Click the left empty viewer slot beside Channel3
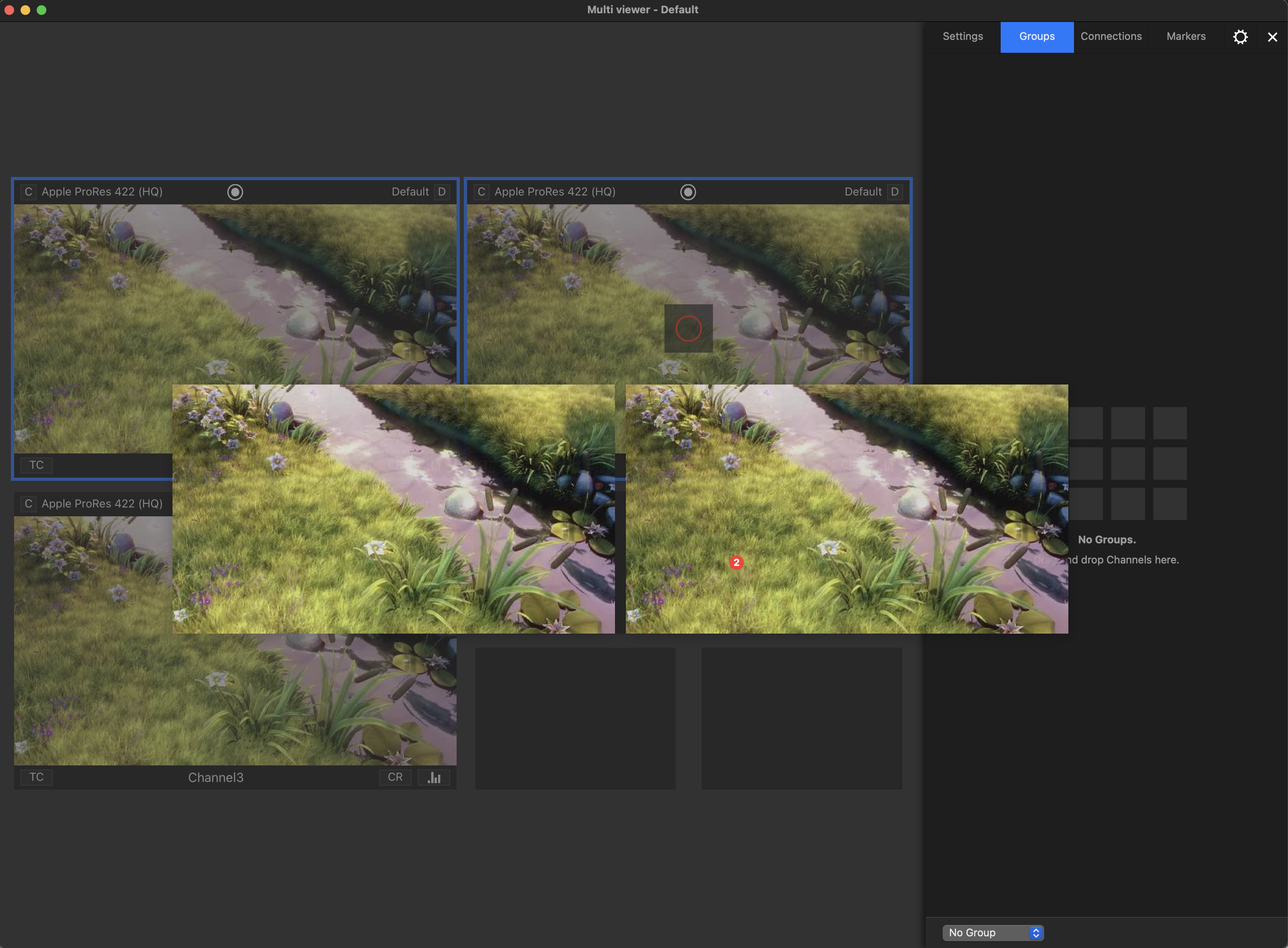 (575, 719)
